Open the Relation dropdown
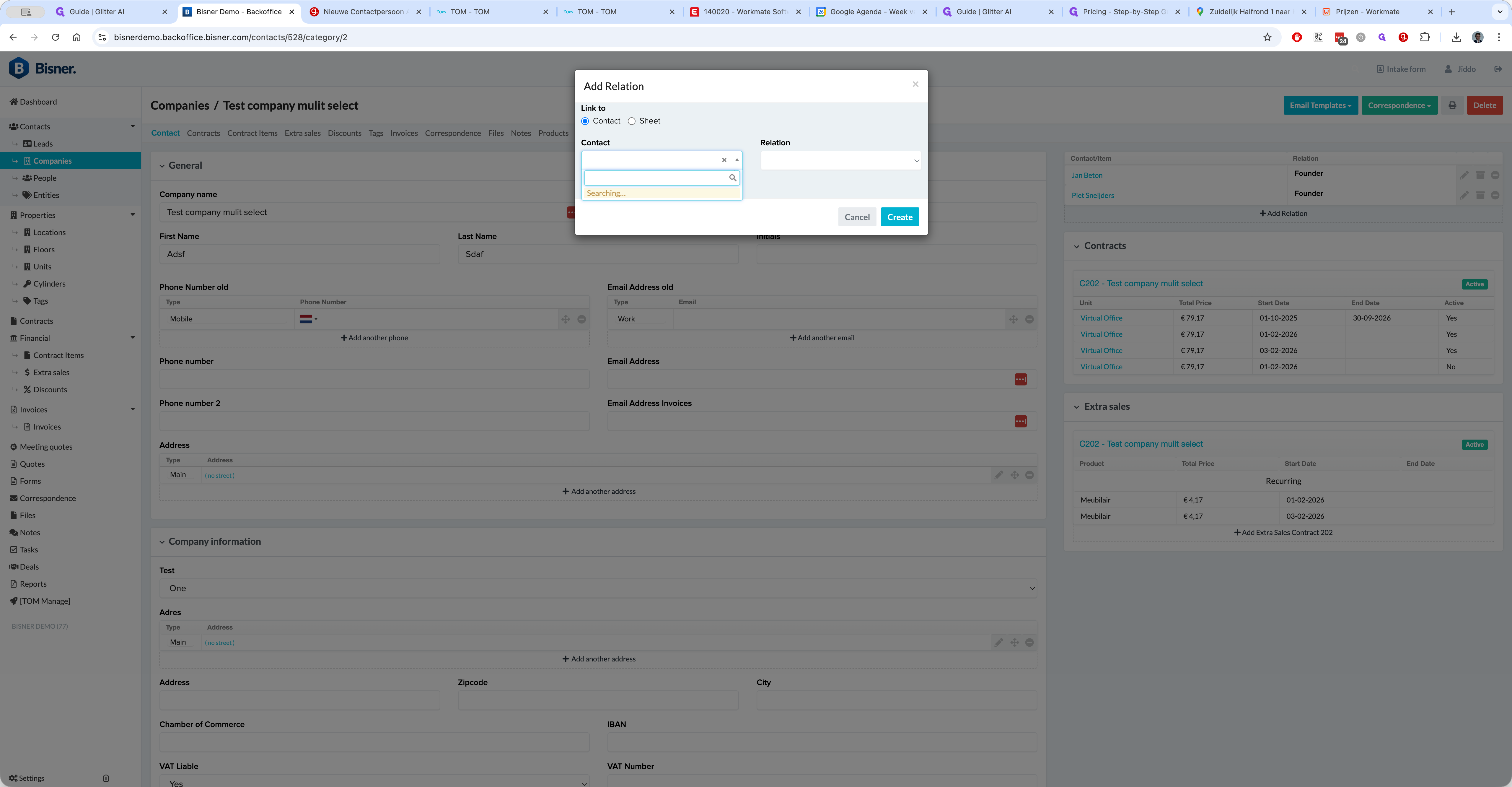 click(840, 160)
